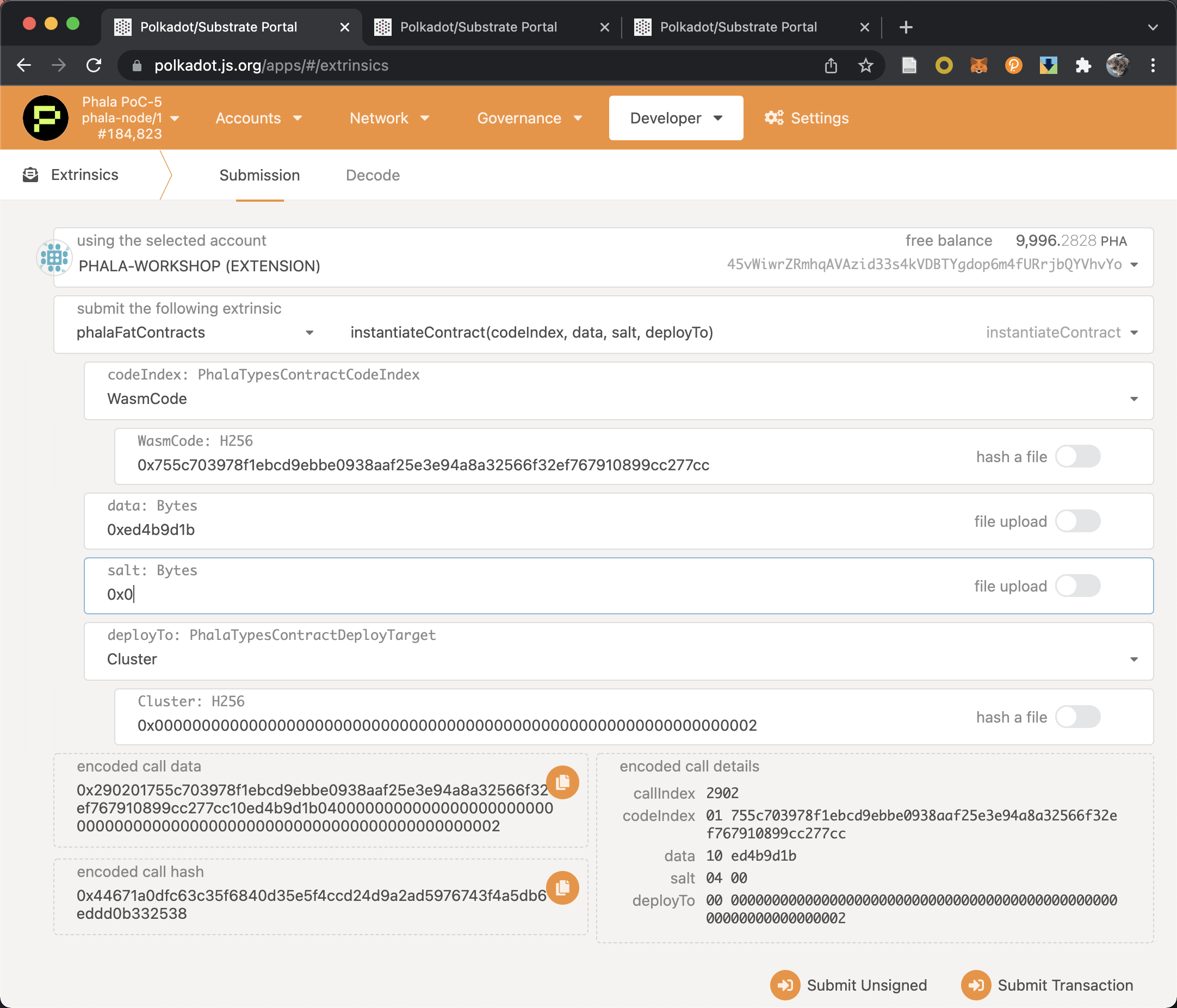This screenshot has height=1008, width=1177.
Task: Click Submit Transaction button
Action: tap(1047, 985)
